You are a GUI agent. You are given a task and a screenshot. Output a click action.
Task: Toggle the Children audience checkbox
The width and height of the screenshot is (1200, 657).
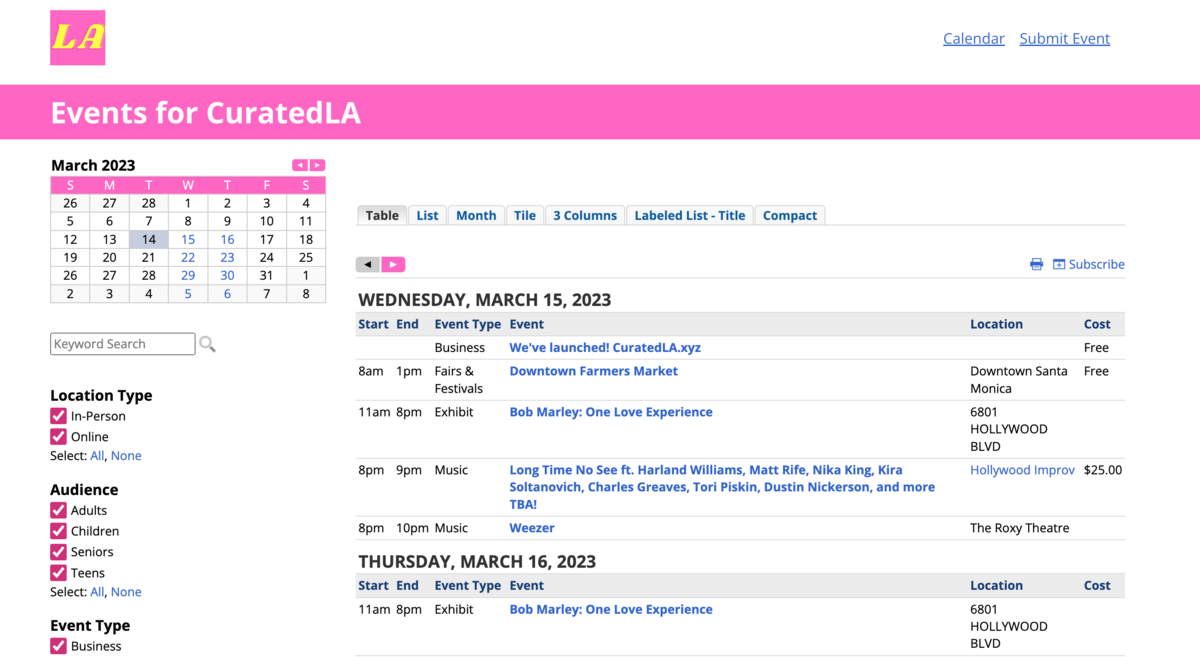[x=59, y=531]
